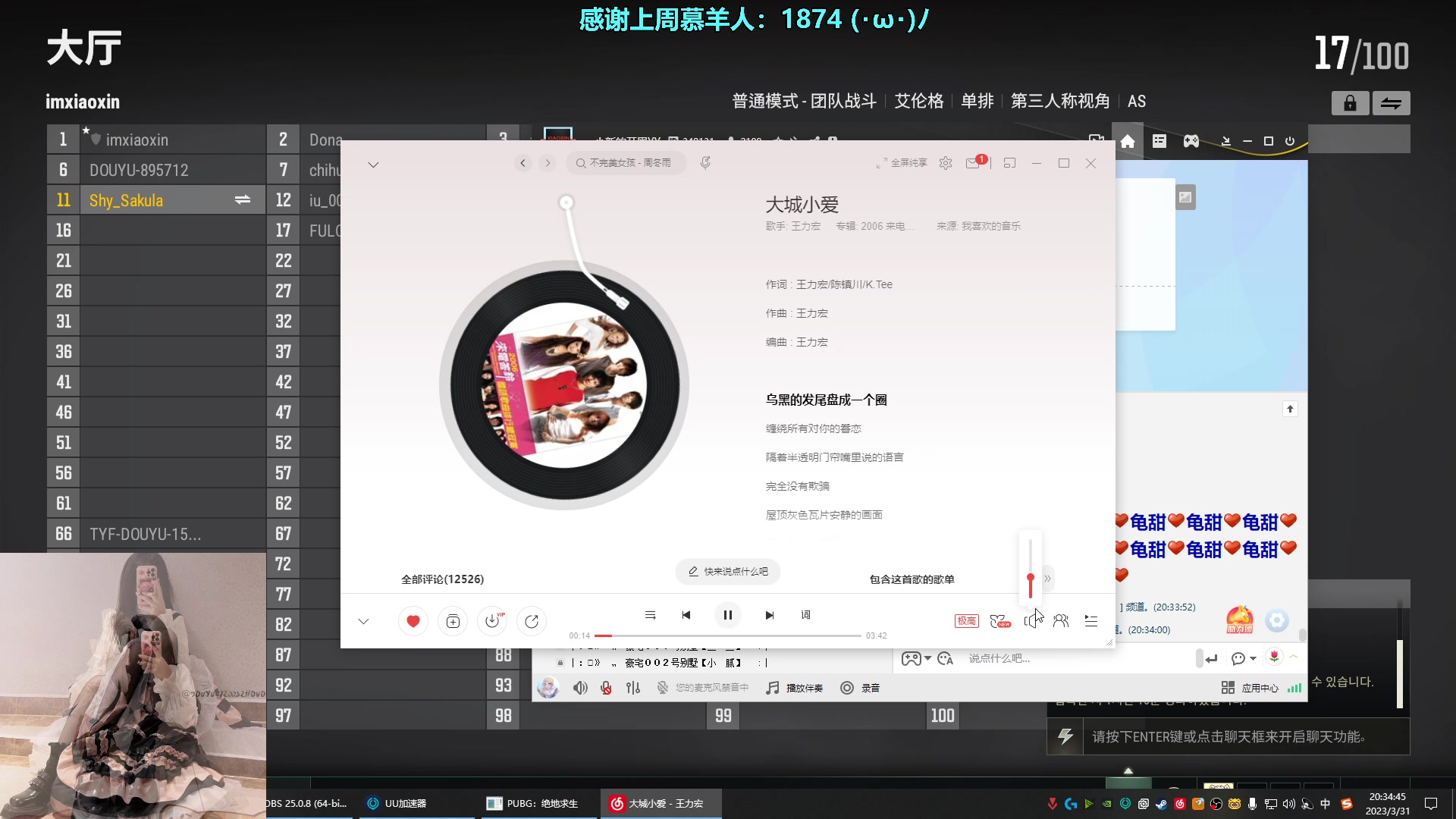Select the 极高 sound quality badge
This screenshot has width=1456, height=819.
point(966,621)
